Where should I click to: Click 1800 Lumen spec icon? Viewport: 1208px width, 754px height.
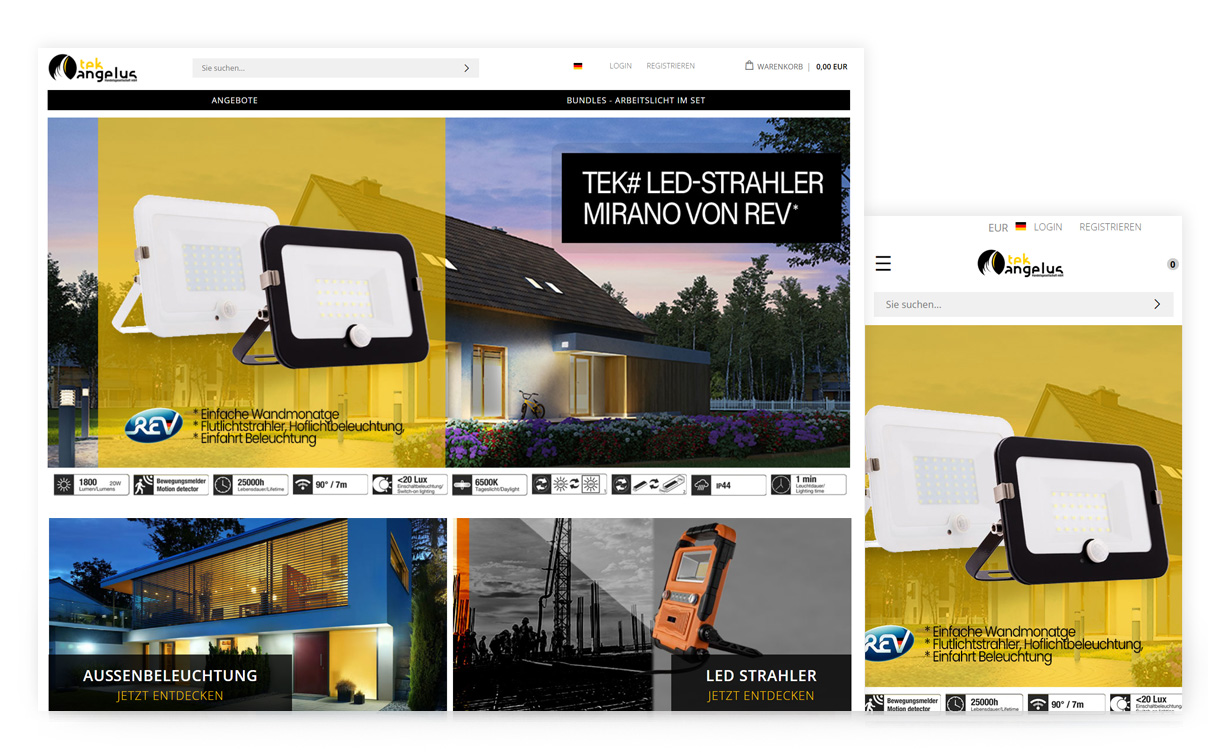click(91, 485)
